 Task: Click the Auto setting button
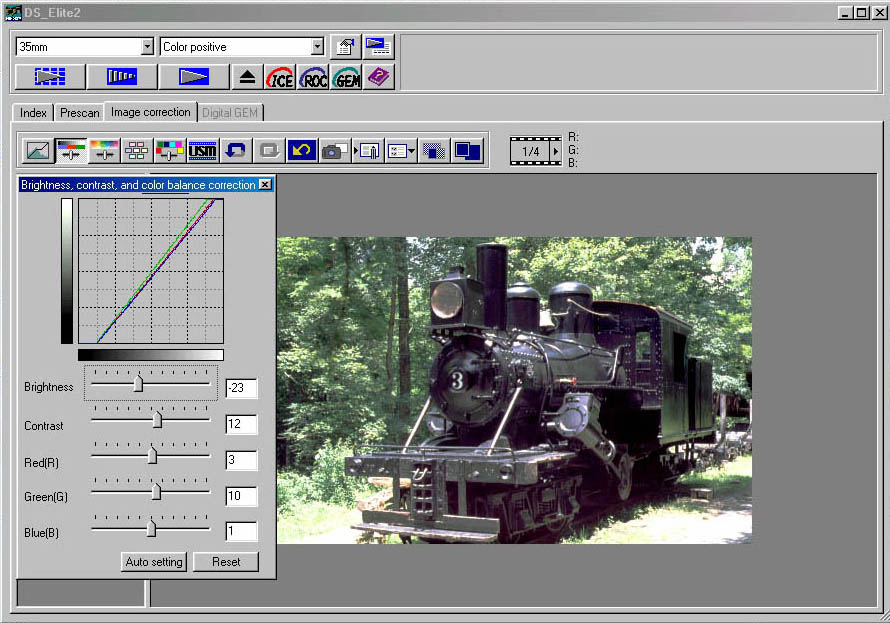click(x=154, y=562)
